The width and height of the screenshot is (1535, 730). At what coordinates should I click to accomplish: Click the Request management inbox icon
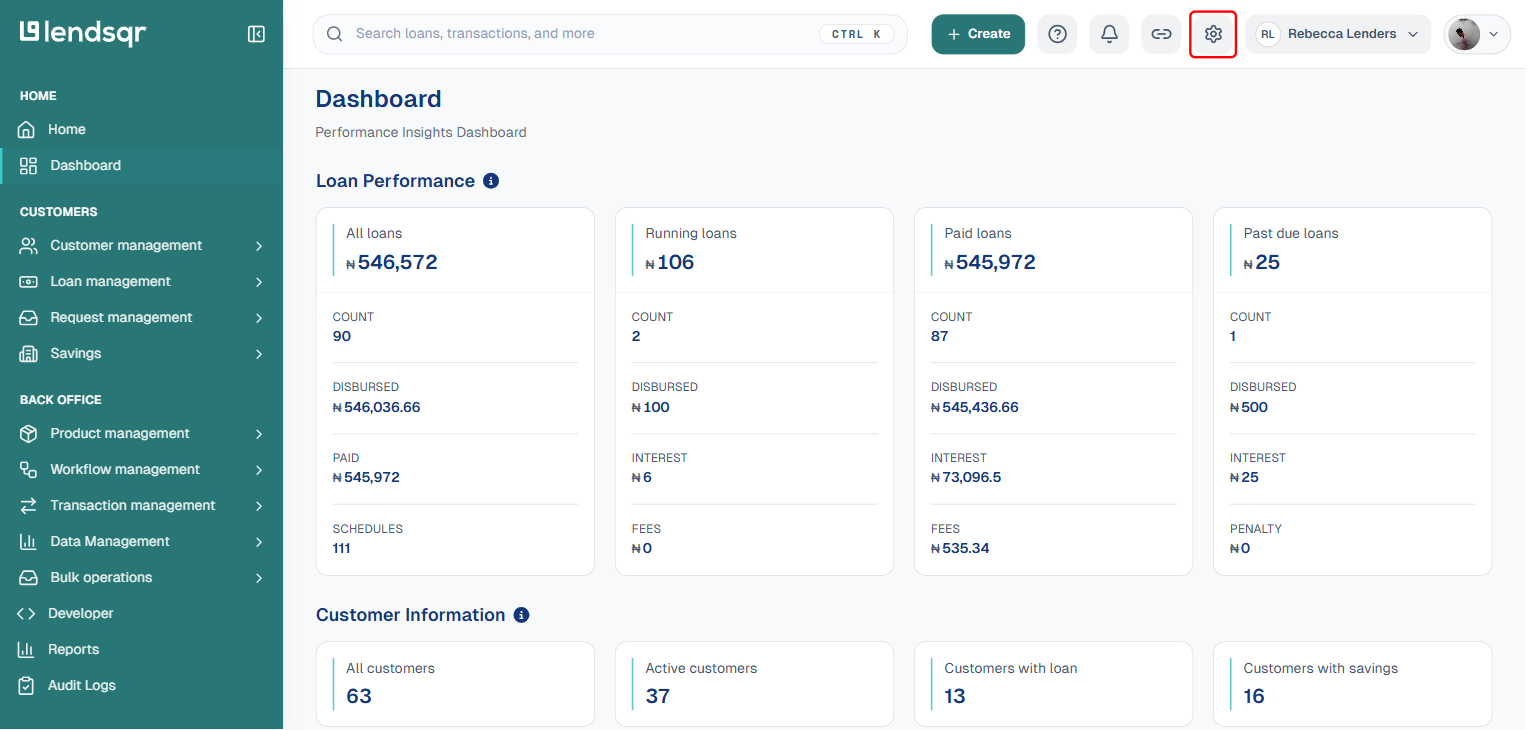coord(28,318)
